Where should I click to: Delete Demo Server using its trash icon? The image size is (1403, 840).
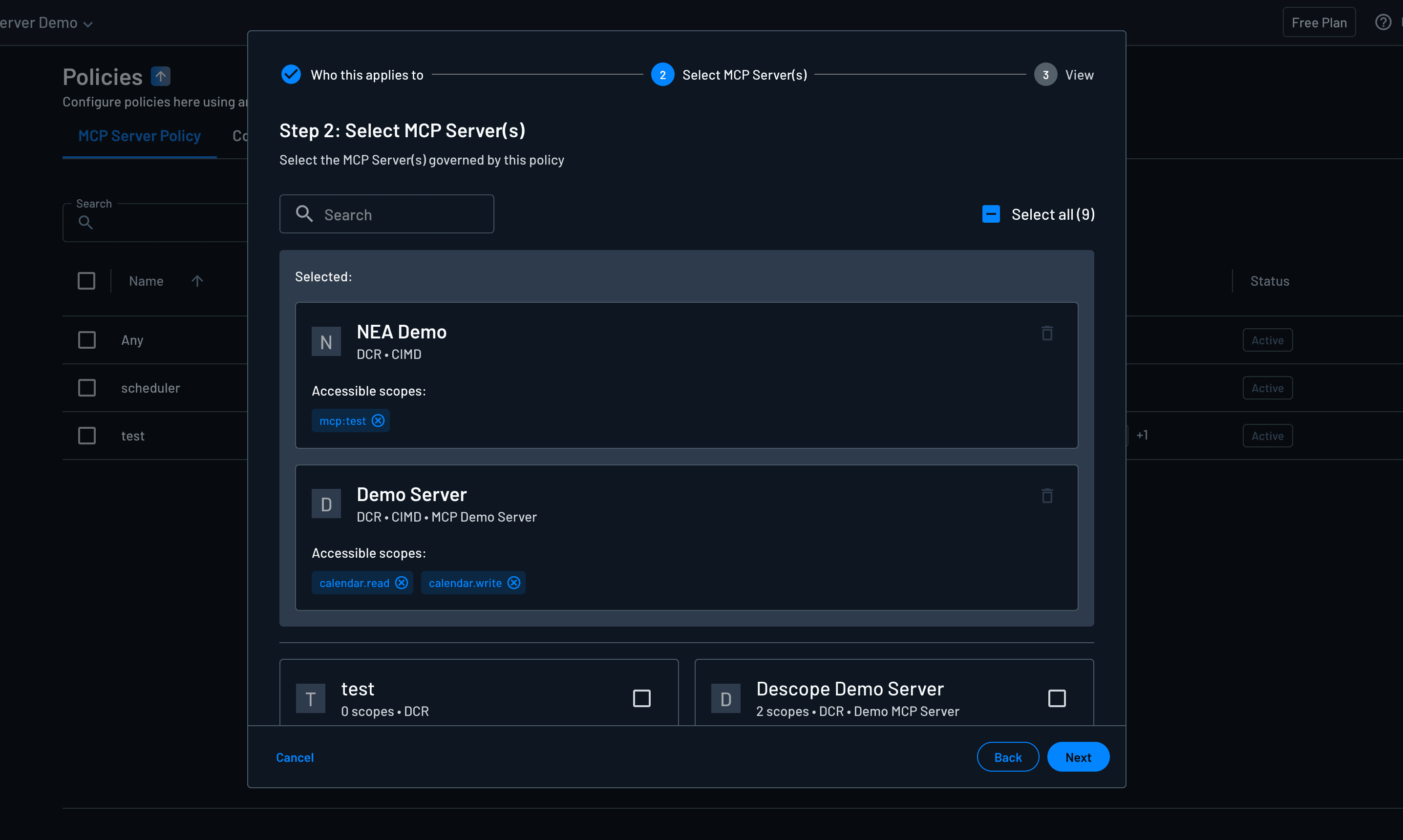(x=1047, y=495)
